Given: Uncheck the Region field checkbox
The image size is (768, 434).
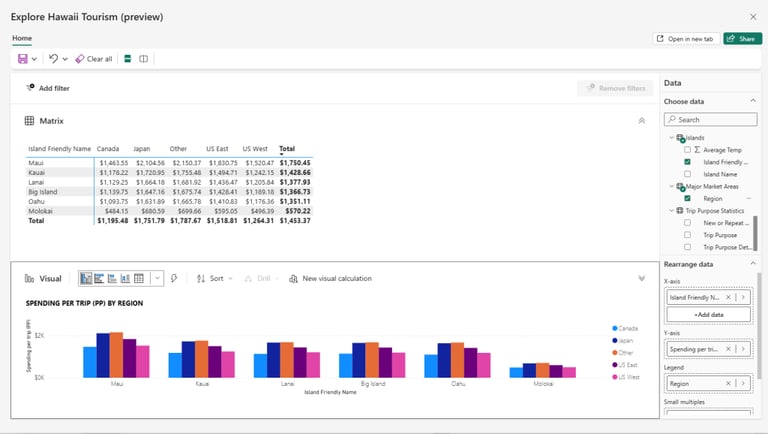Looking at the screenshot, I should point(687,198).
